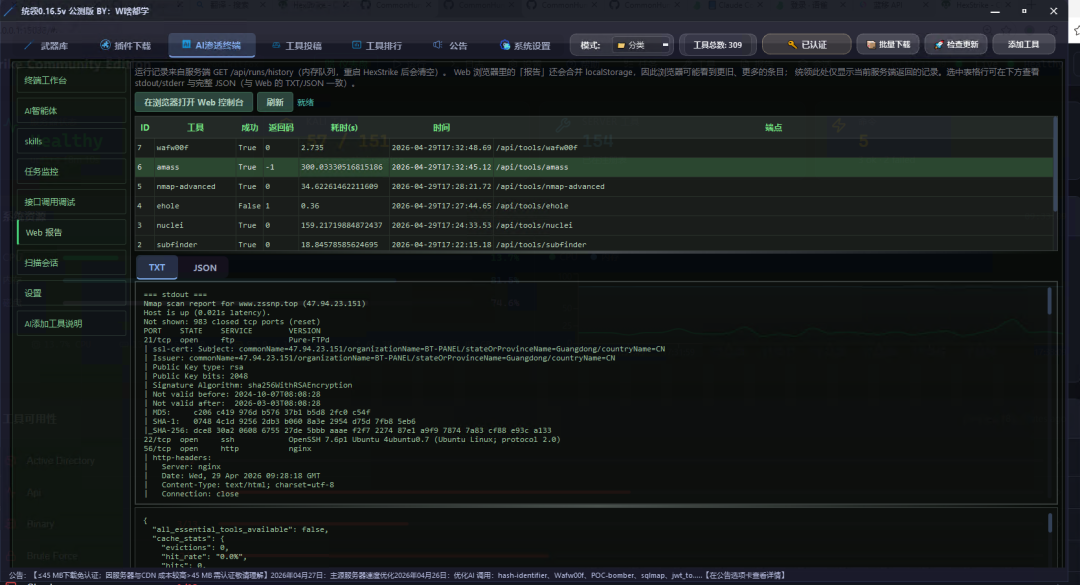Click the 刷新 refresh button
This screenshot has width=1080, height=585.
(275, 102)
